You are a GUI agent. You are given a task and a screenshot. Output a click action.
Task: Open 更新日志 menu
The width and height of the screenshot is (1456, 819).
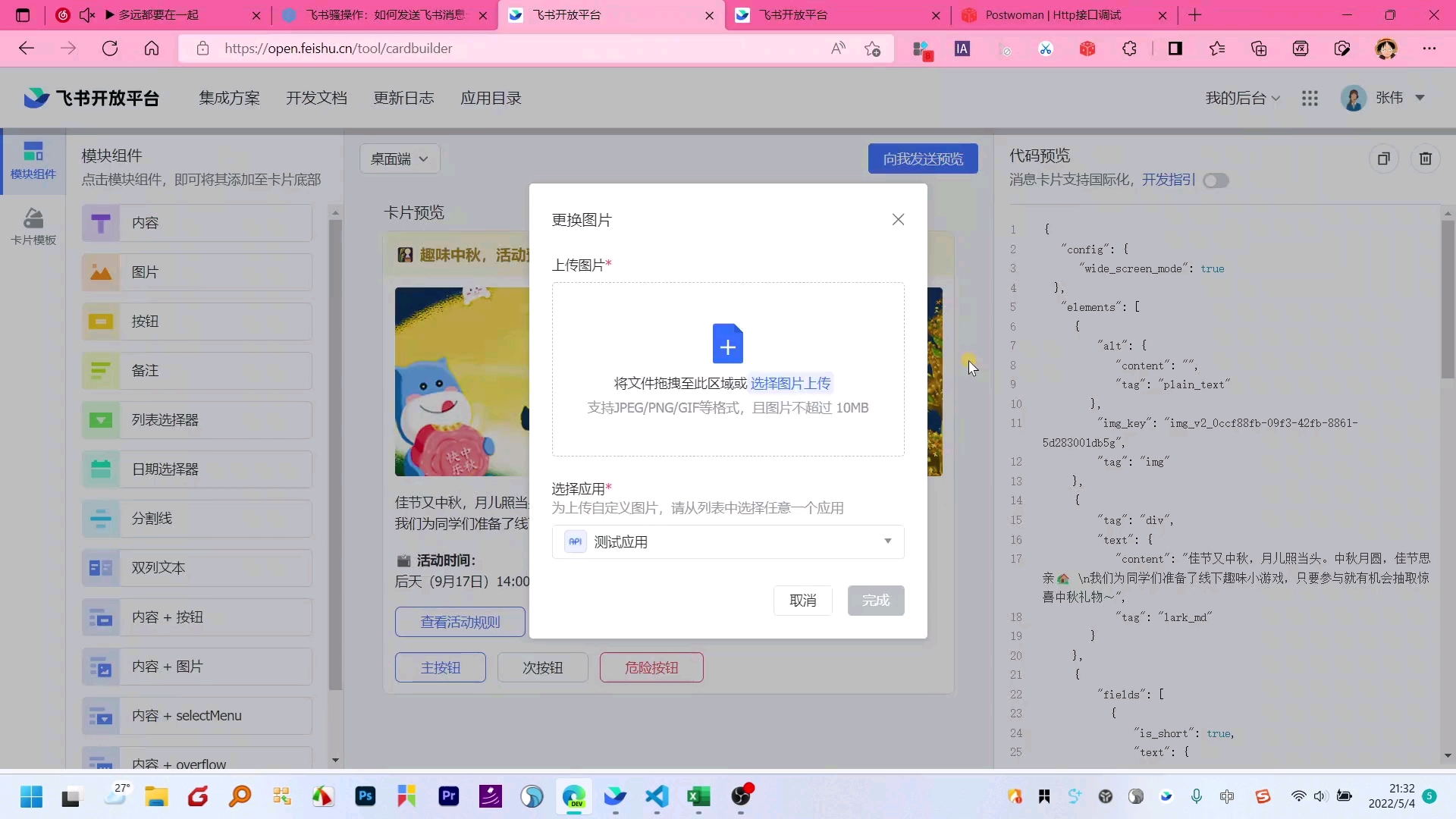click(x=403, y=98)
